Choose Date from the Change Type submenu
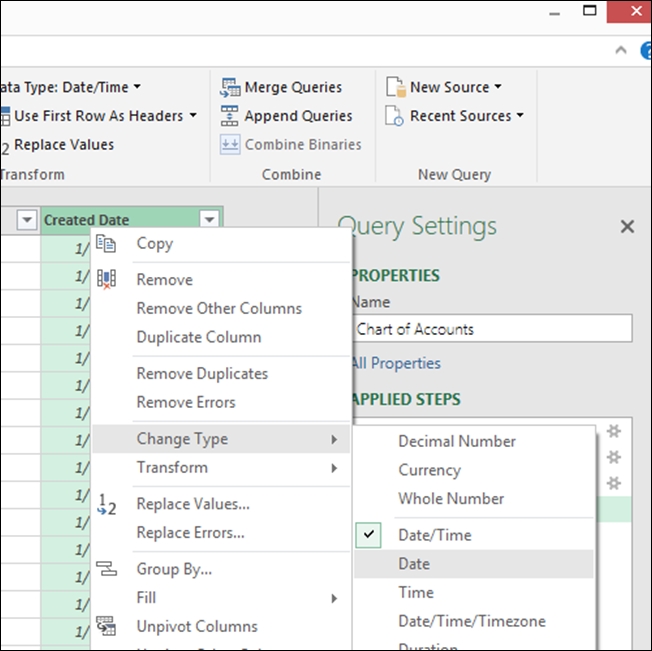Screen dimensions: 652x651 (414, 564)
